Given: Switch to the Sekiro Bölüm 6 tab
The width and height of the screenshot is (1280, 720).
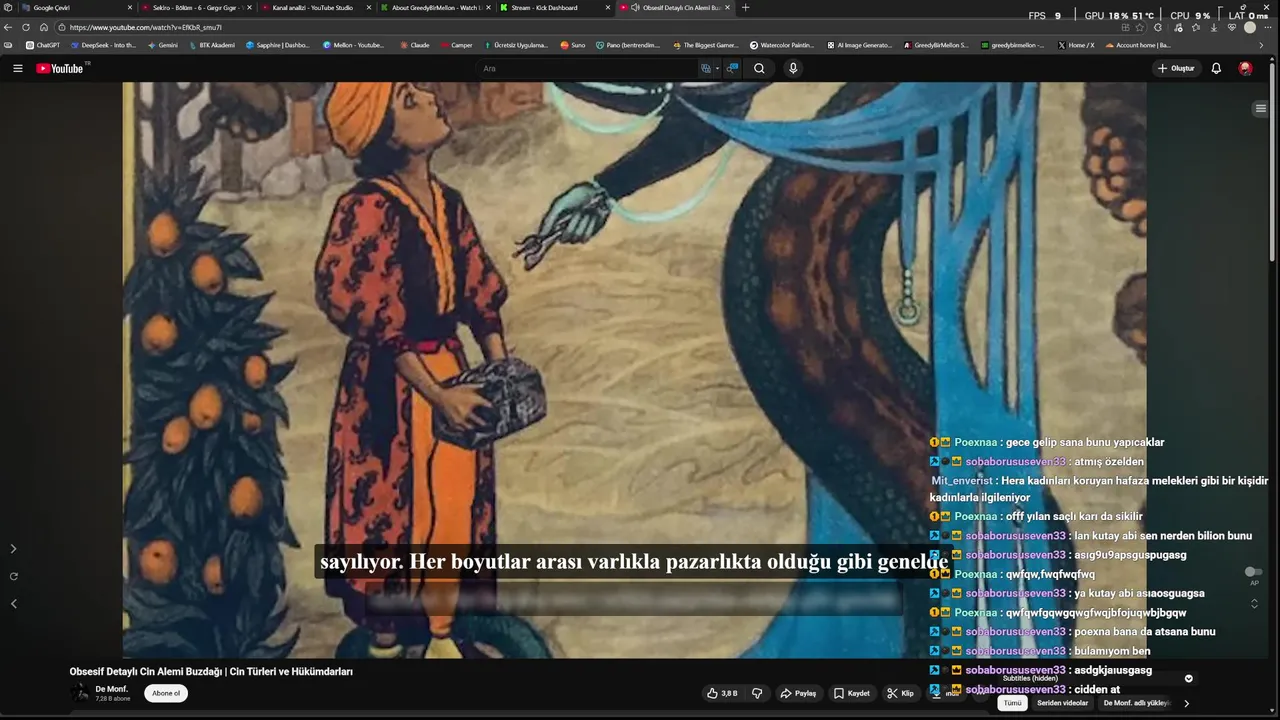Looking at the screenshot, I should click(x=196, y=7).
